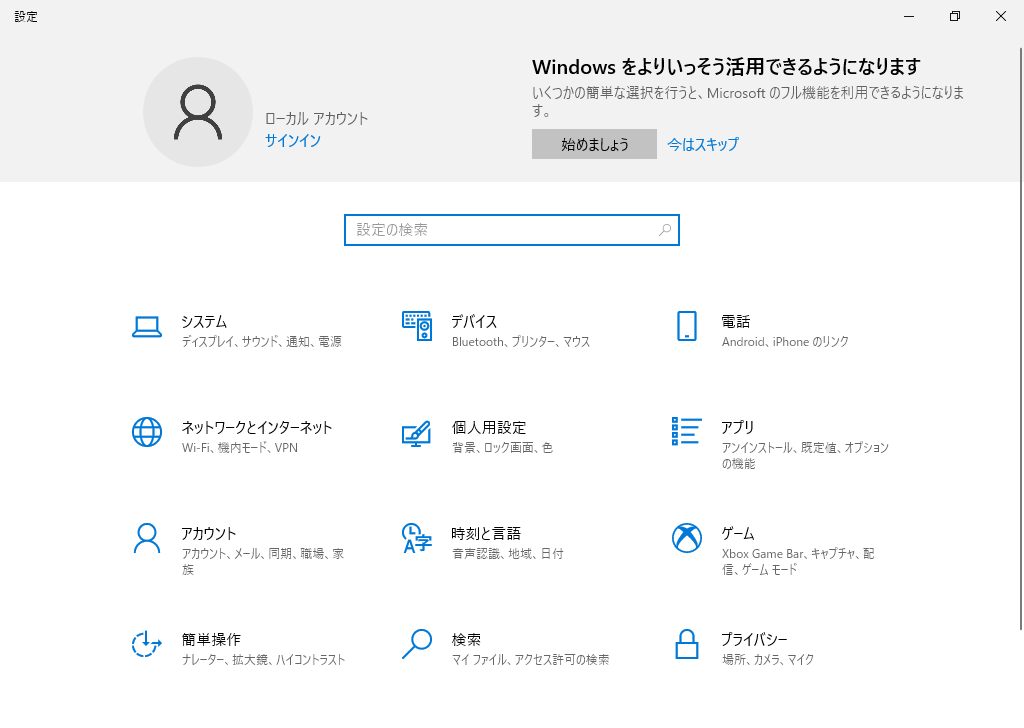This screenshot has height=728, width=1024.
Task: Click the 今はスキップ link
Action: point(703,144)
